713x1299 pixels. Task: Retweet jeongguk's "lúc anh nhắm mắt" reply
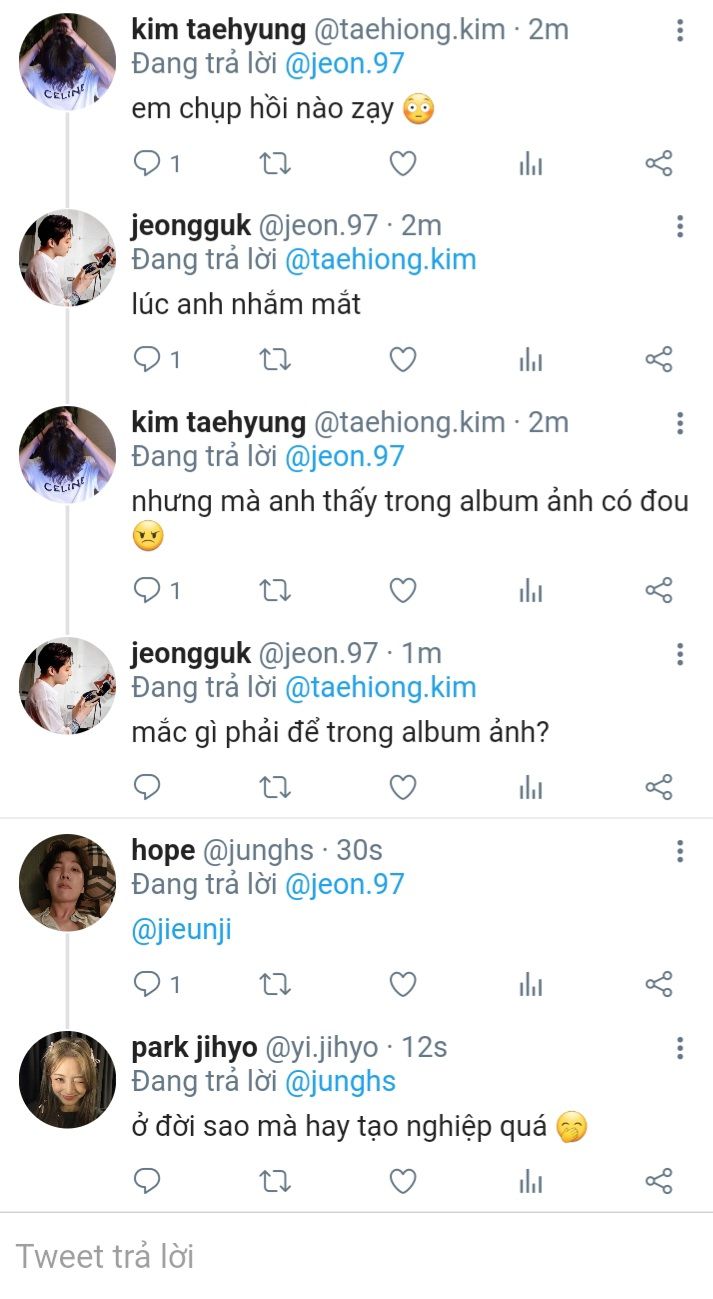click(x=275, y=359)
